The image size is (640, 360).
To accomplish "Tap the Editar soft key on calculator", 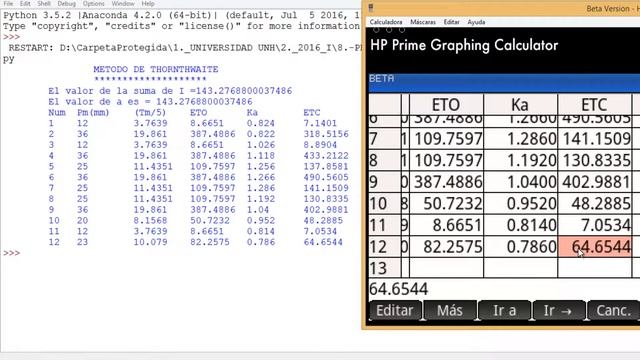I will [x=395, y=311].
